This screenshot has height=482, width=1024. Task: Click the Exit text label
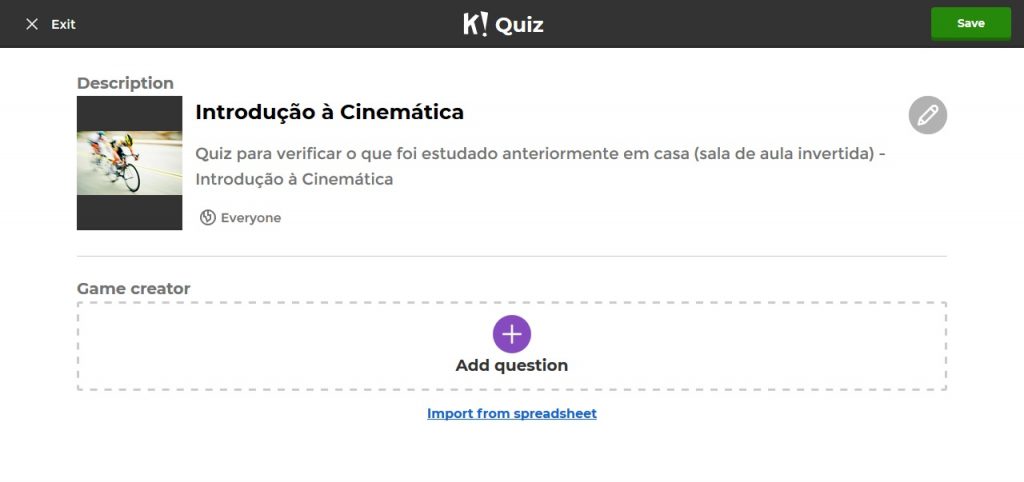pyautogui.click(x=64, y=24)
